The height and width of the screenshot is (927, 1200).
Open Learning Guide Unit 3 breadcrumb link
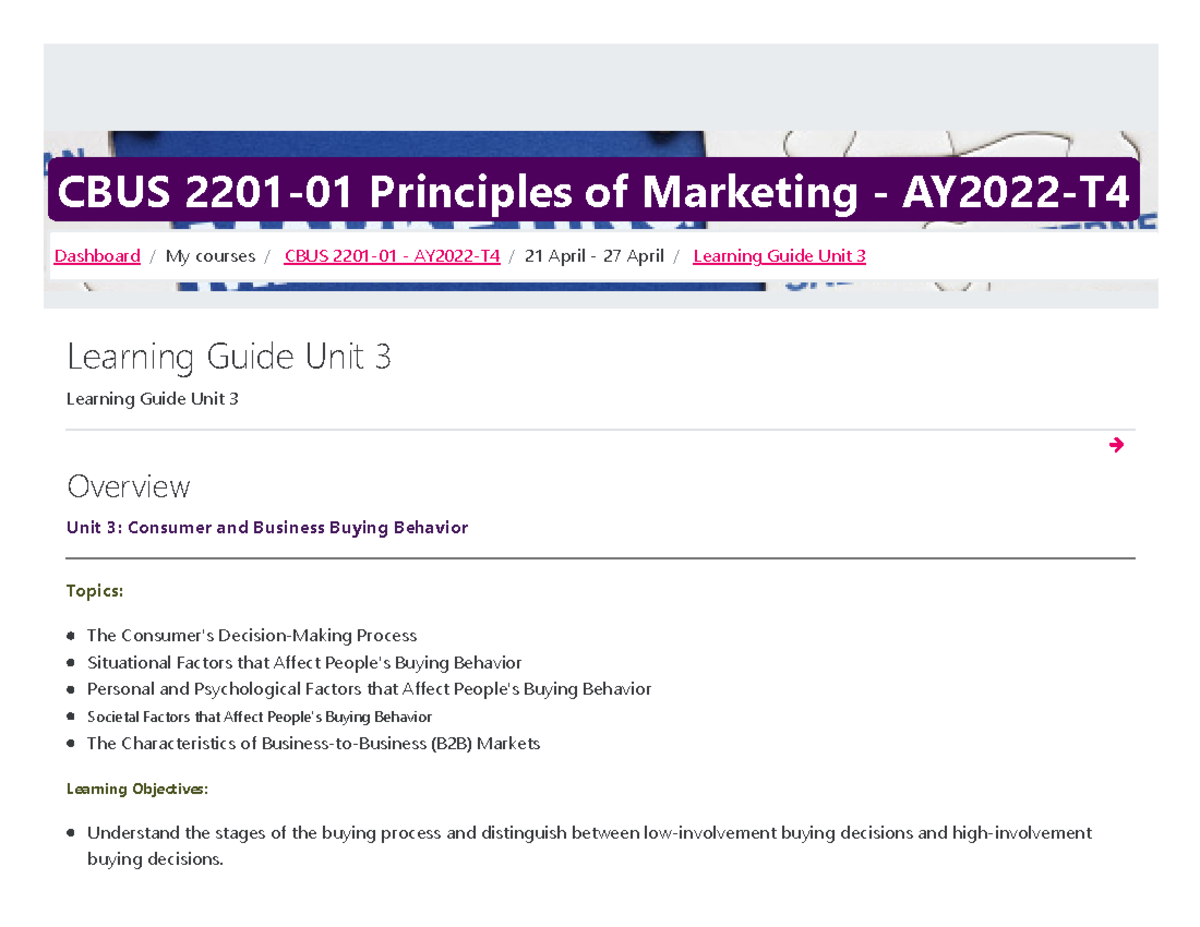[x=779, y=256]
